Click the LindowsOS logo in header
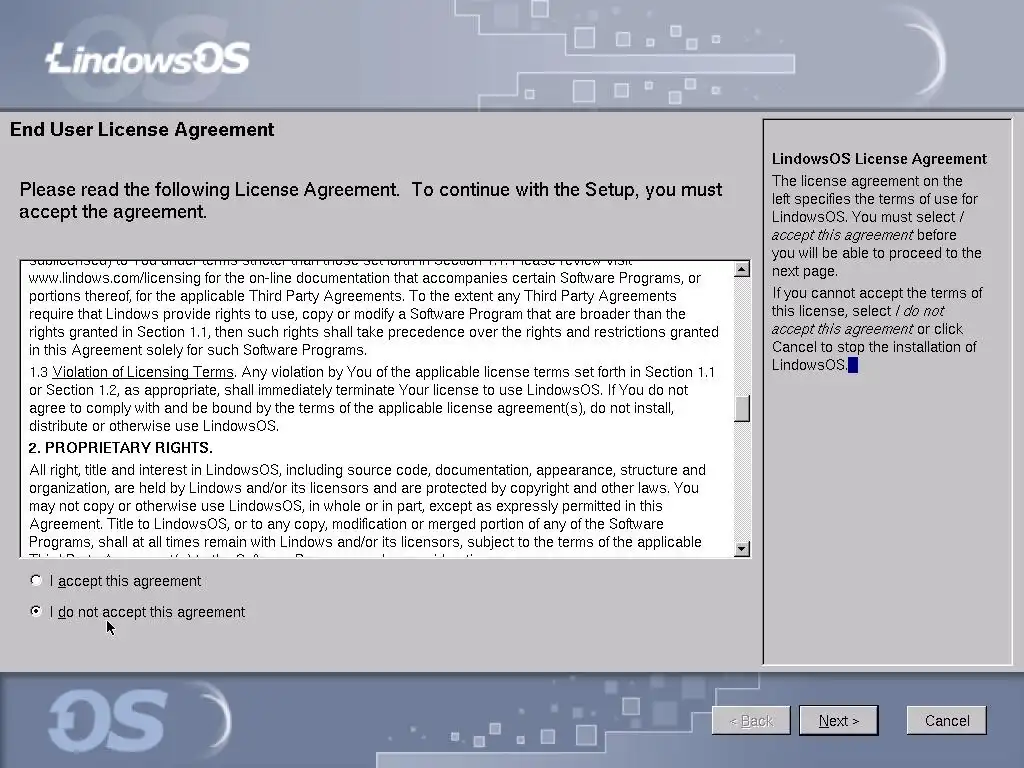Screen dimensions: 1024x768 pyautogui.click(x=148, y=59)
